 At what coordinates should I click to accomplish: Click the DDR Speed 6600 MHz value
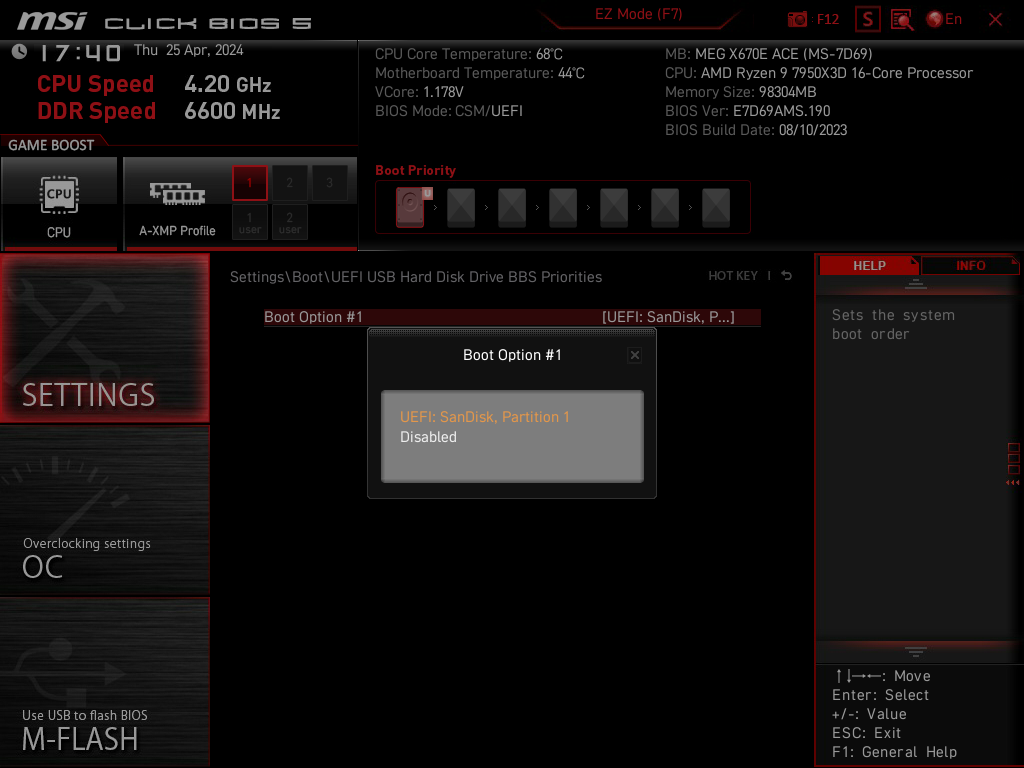(232, 112)
